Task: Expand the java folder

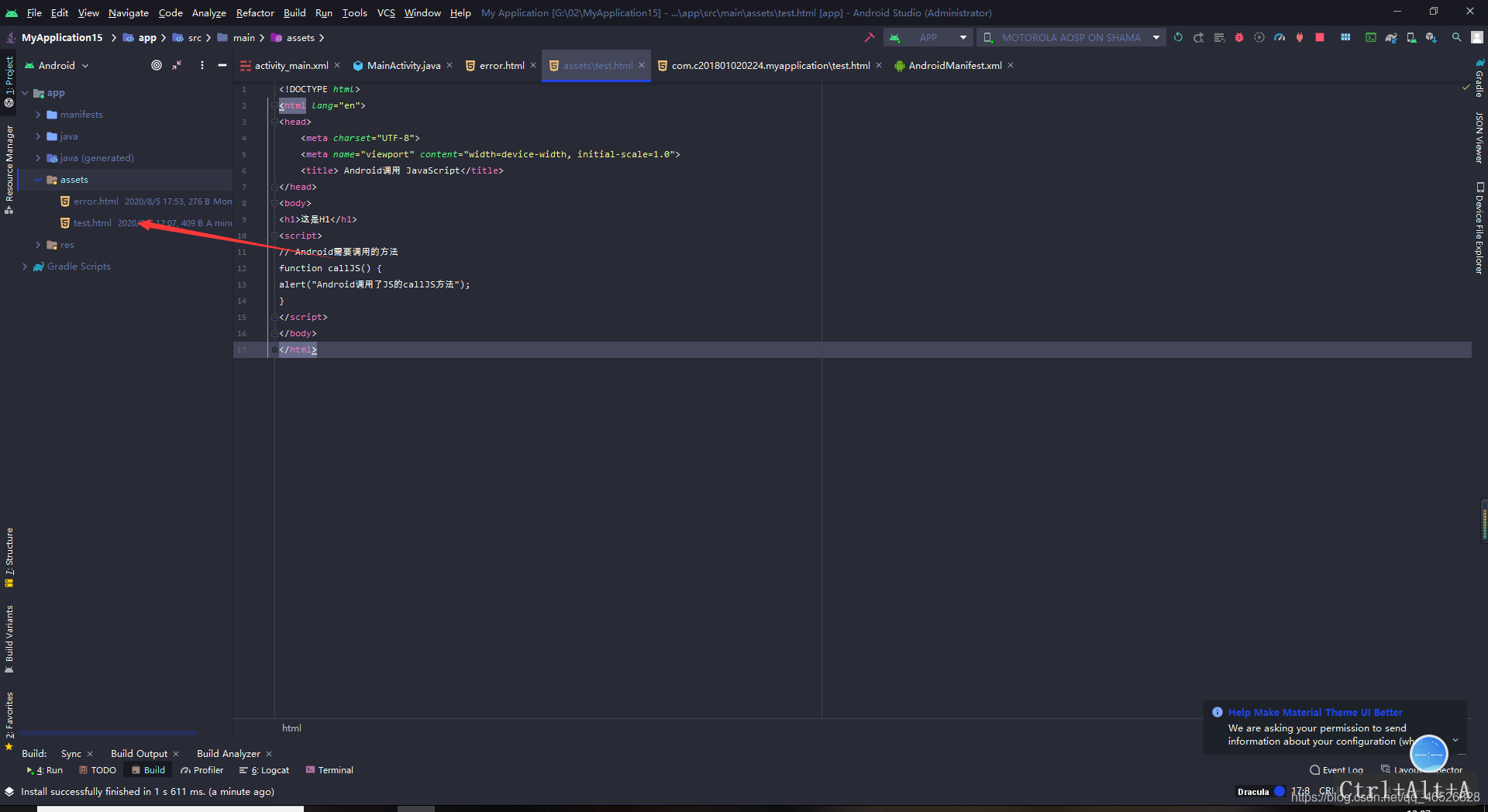Action: [x=38, y=136]
